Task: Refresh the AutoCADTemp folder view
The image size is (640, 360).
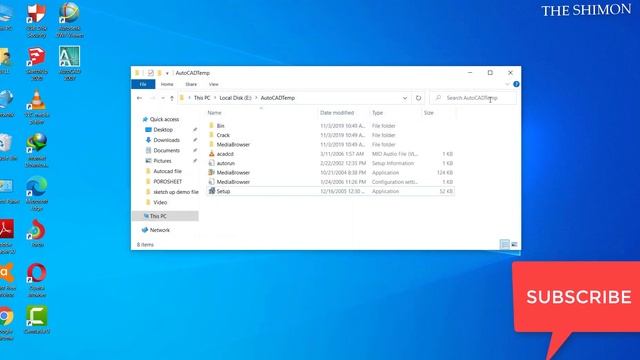Action: click(418, 98)
